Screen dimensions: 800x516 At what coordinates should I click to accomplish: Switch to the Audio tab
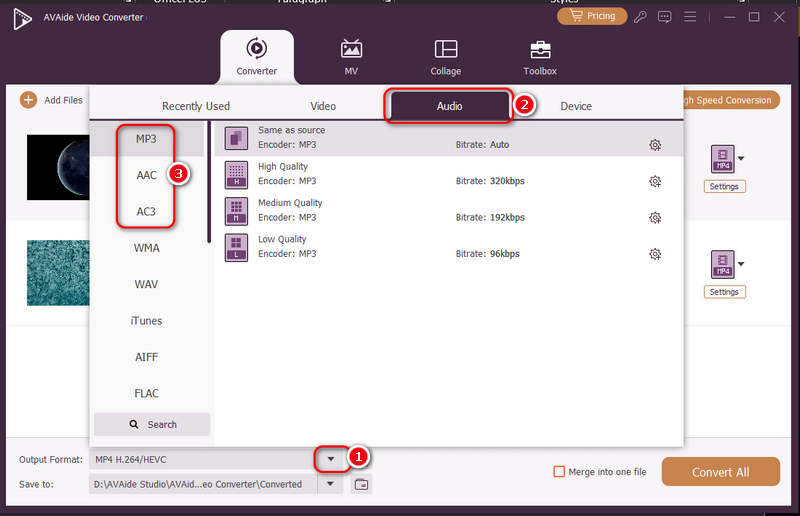tap(449, 106)
